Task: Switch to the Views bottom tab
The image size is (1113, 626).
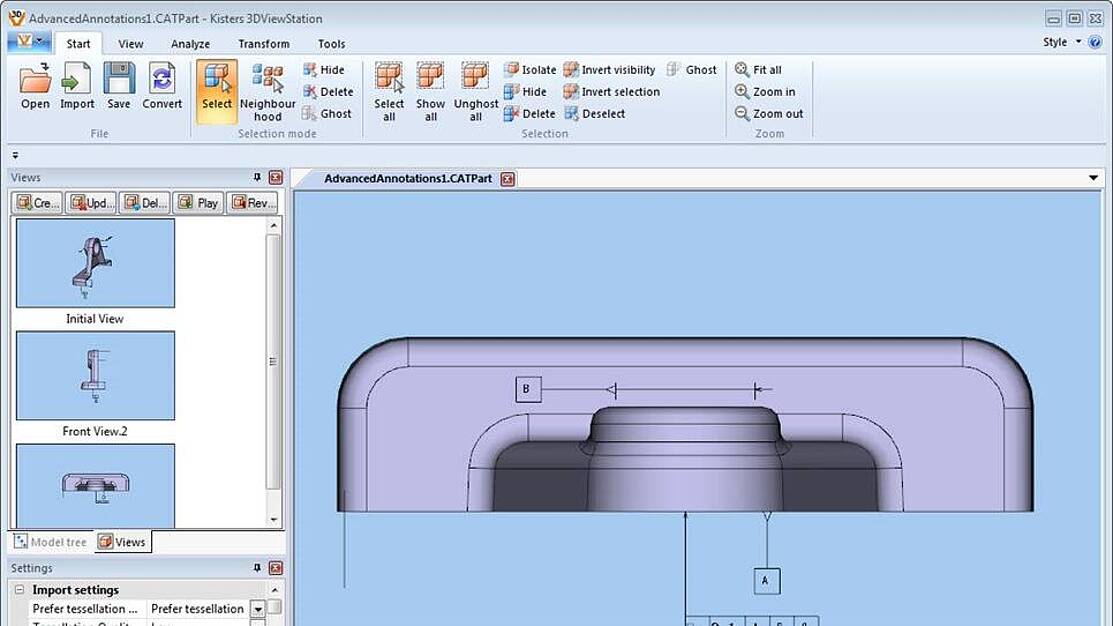Action: pyautogui.click(x=123, y=542)
